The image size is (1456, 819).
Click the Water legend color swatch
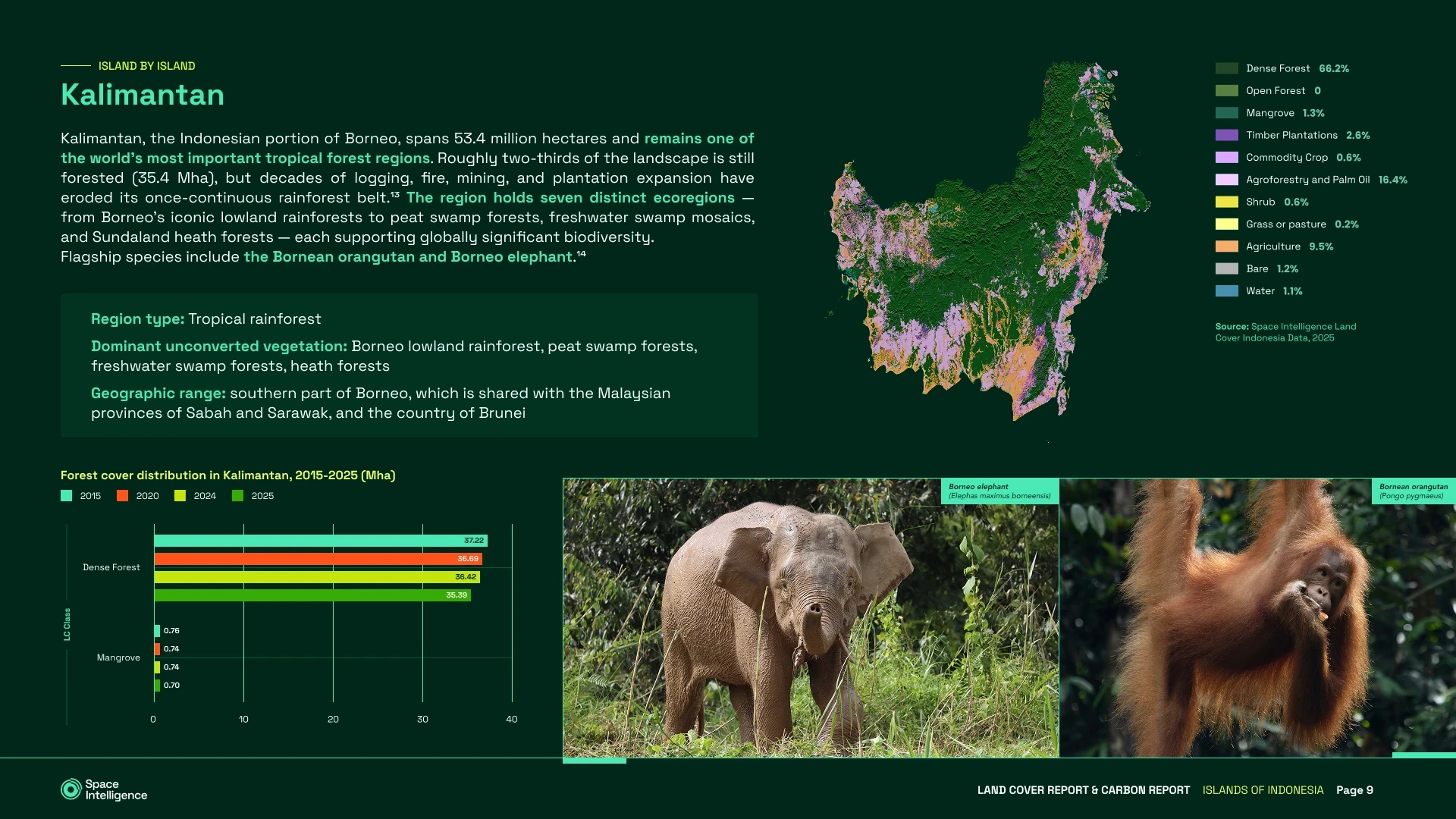tap(1226, 291)
